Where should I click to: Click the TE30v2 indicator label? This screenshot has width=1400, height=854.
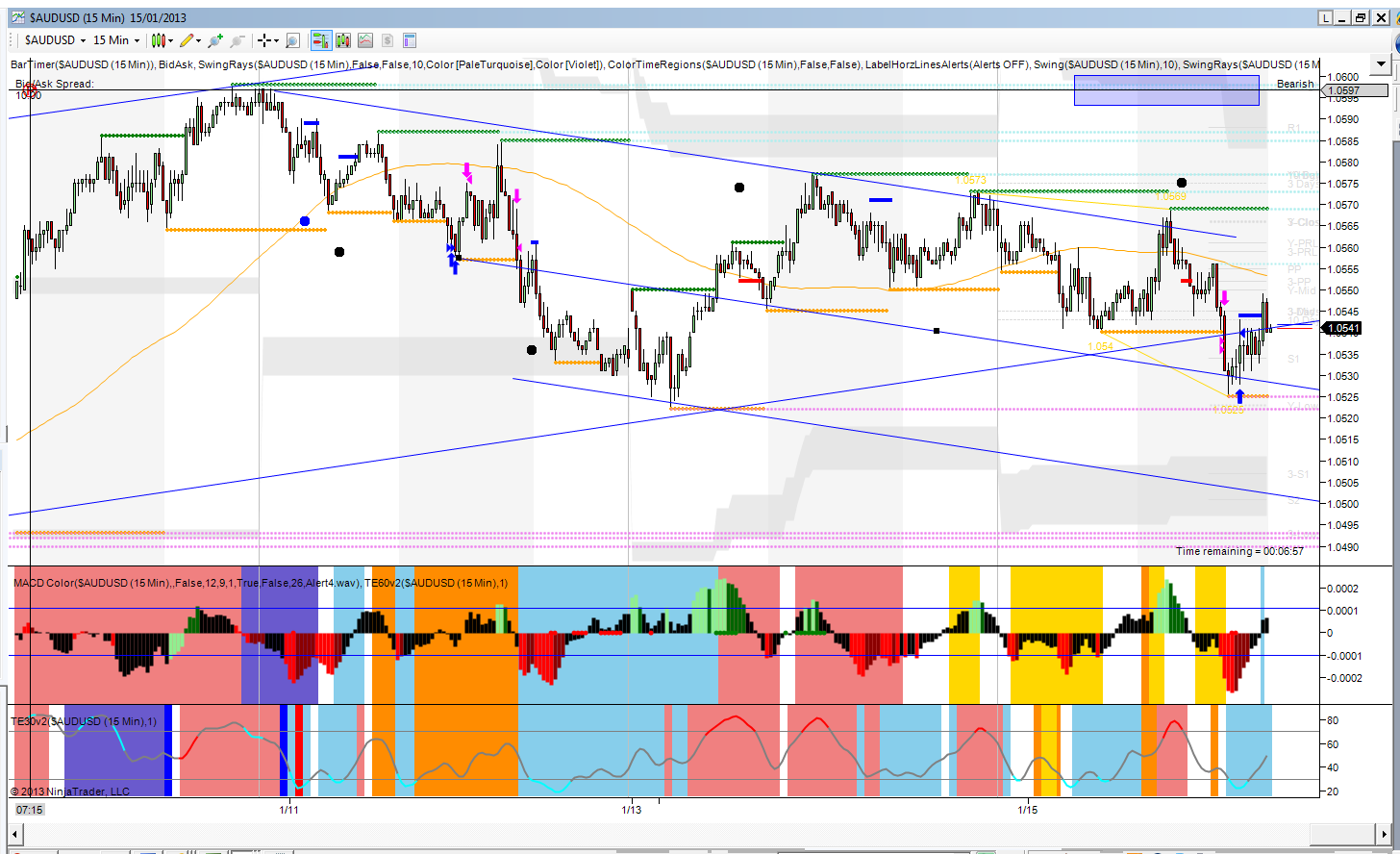pos(84,720)
